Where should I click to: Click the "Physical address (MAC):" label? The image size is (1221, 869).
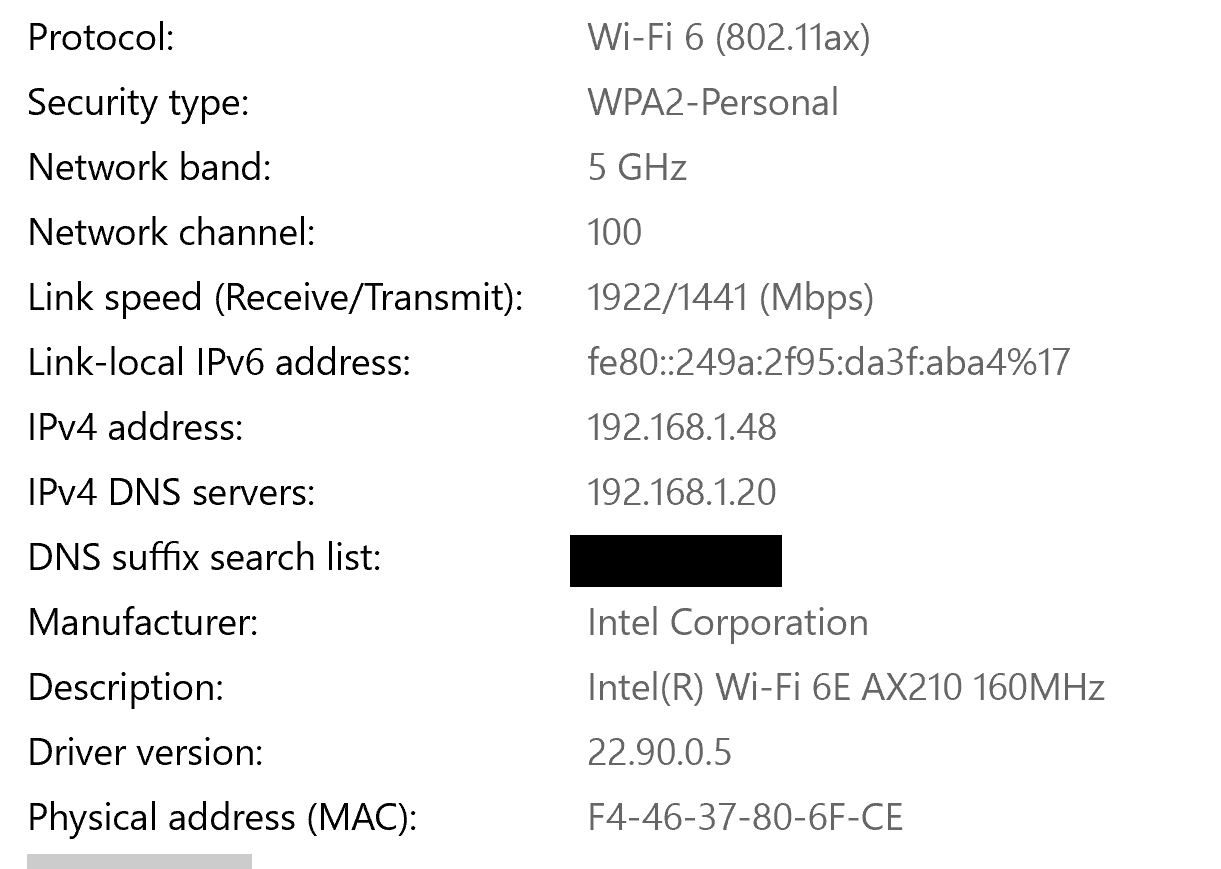click(x=221, y=817)
